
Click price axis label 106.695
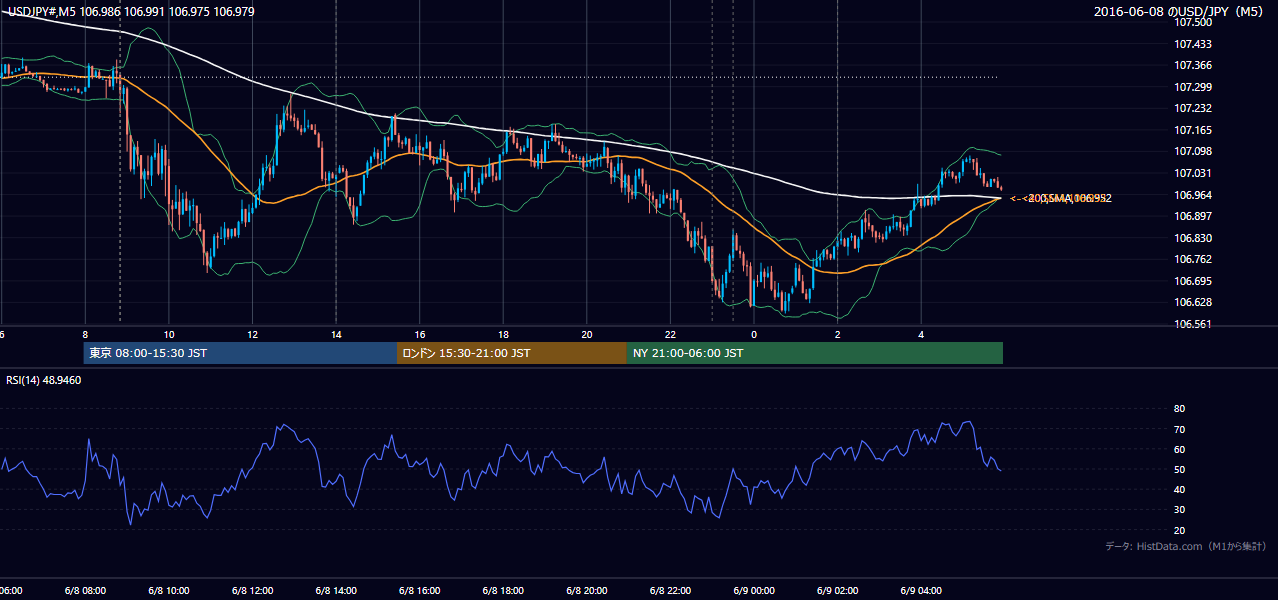point(1194,281)
